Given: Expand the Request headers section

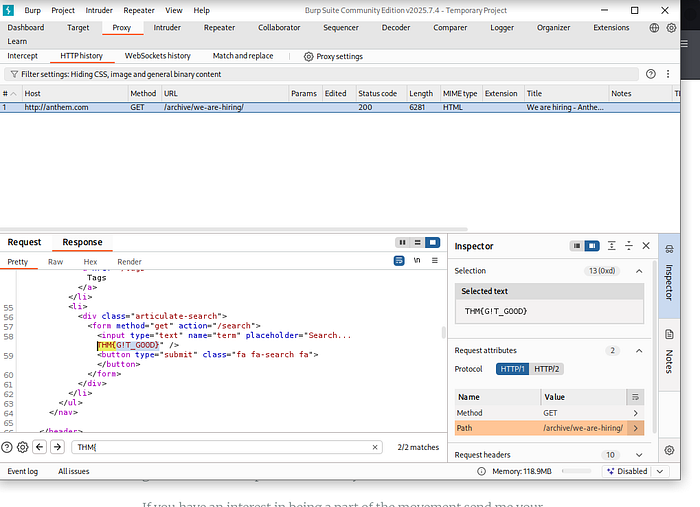Looking at the screenshot, I should pyautogui.click(x=639, y=455).
